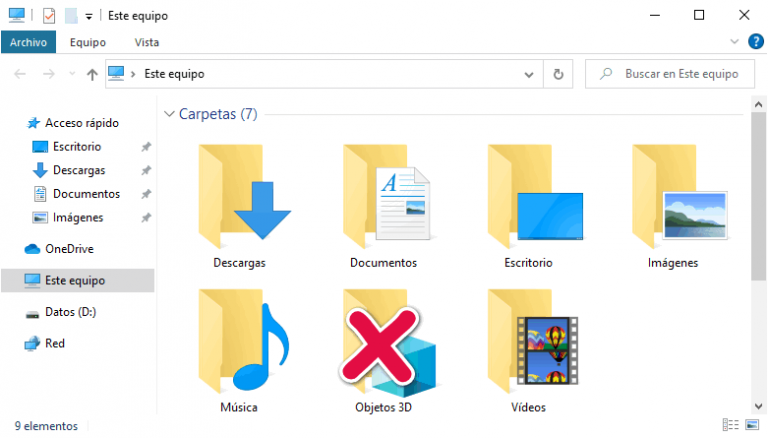Open the address bar history dropdown
The image size is (768, 438).
[x=530, y=74]
